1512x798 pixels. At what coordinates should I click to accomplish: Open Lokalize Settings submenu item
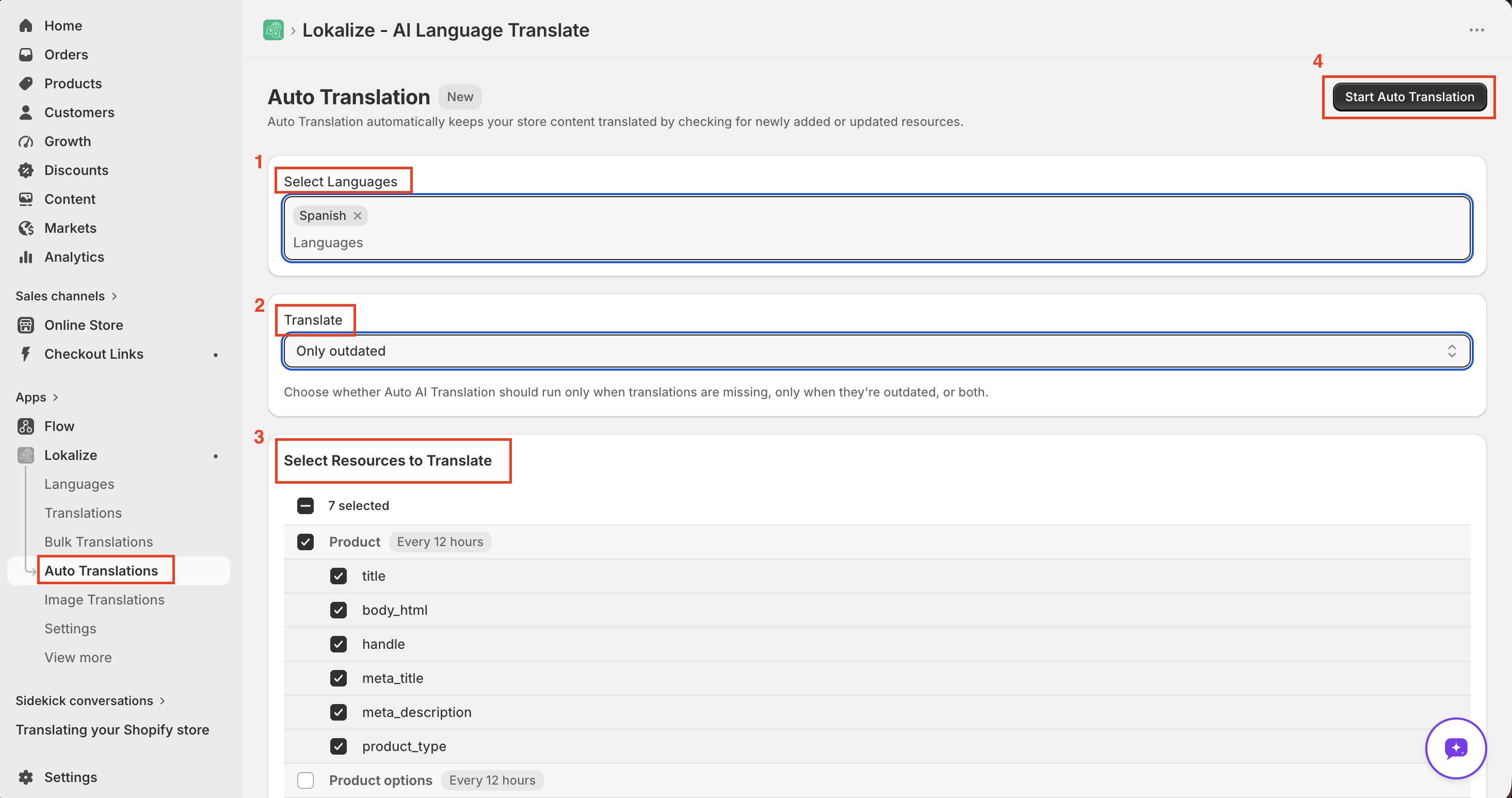tap(70, 629)
